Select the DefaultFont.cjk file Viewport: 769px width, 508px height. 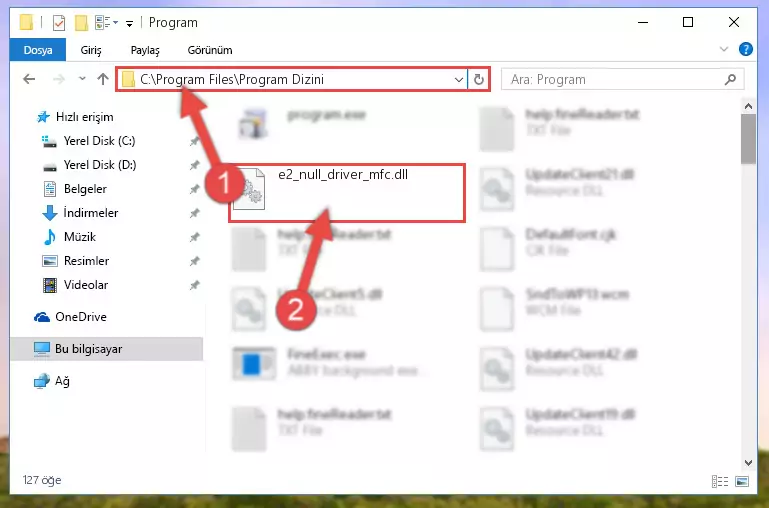click(570, 234)
